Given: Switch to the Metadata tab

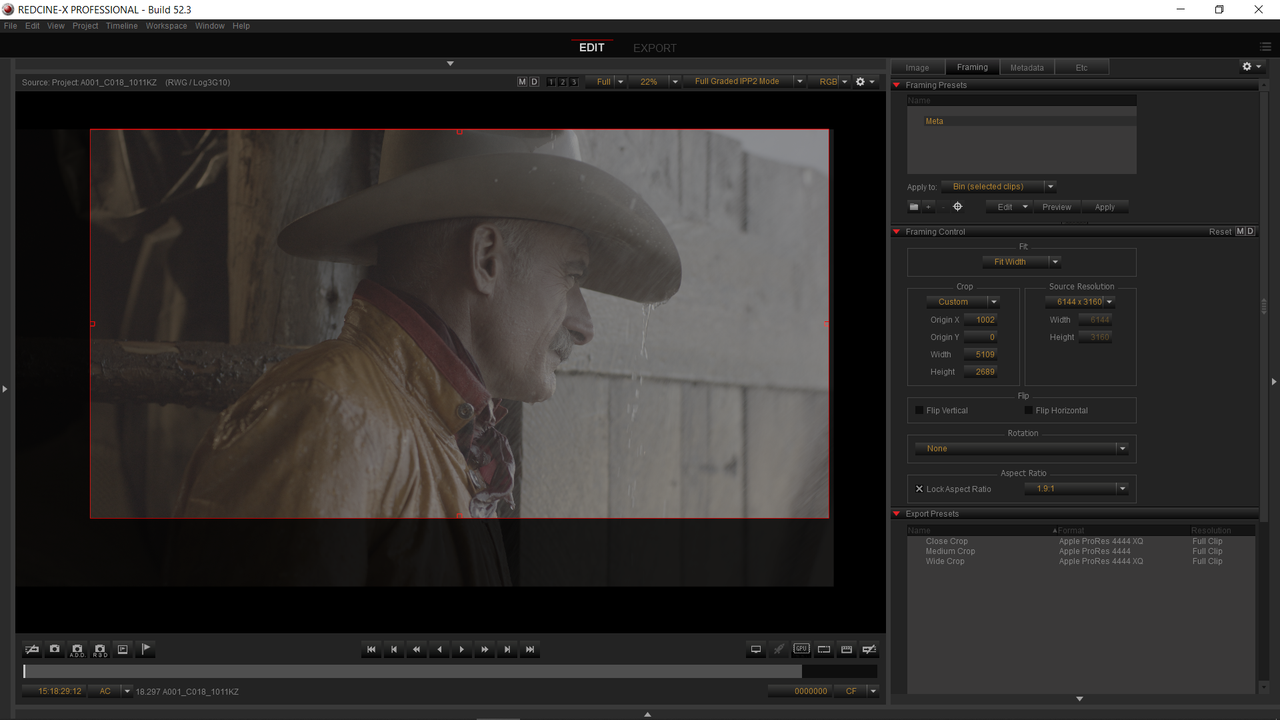Looking at the screenshot, I should click(x=1027, y=68).
